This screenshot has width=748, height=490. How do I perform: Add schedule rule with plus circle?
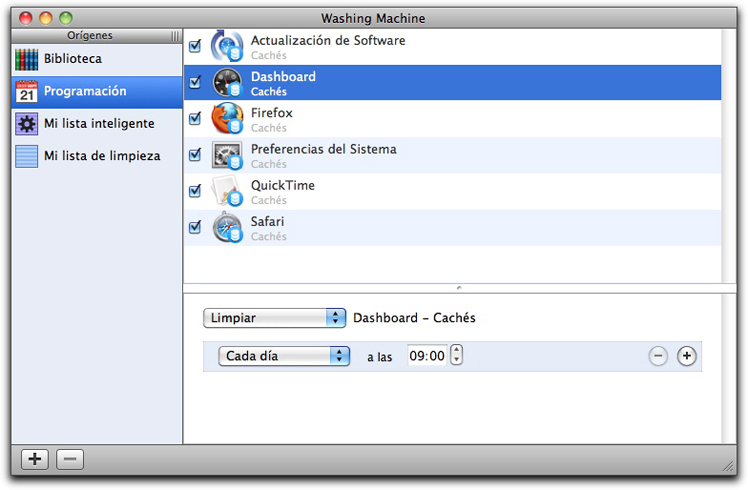point(686,356)
